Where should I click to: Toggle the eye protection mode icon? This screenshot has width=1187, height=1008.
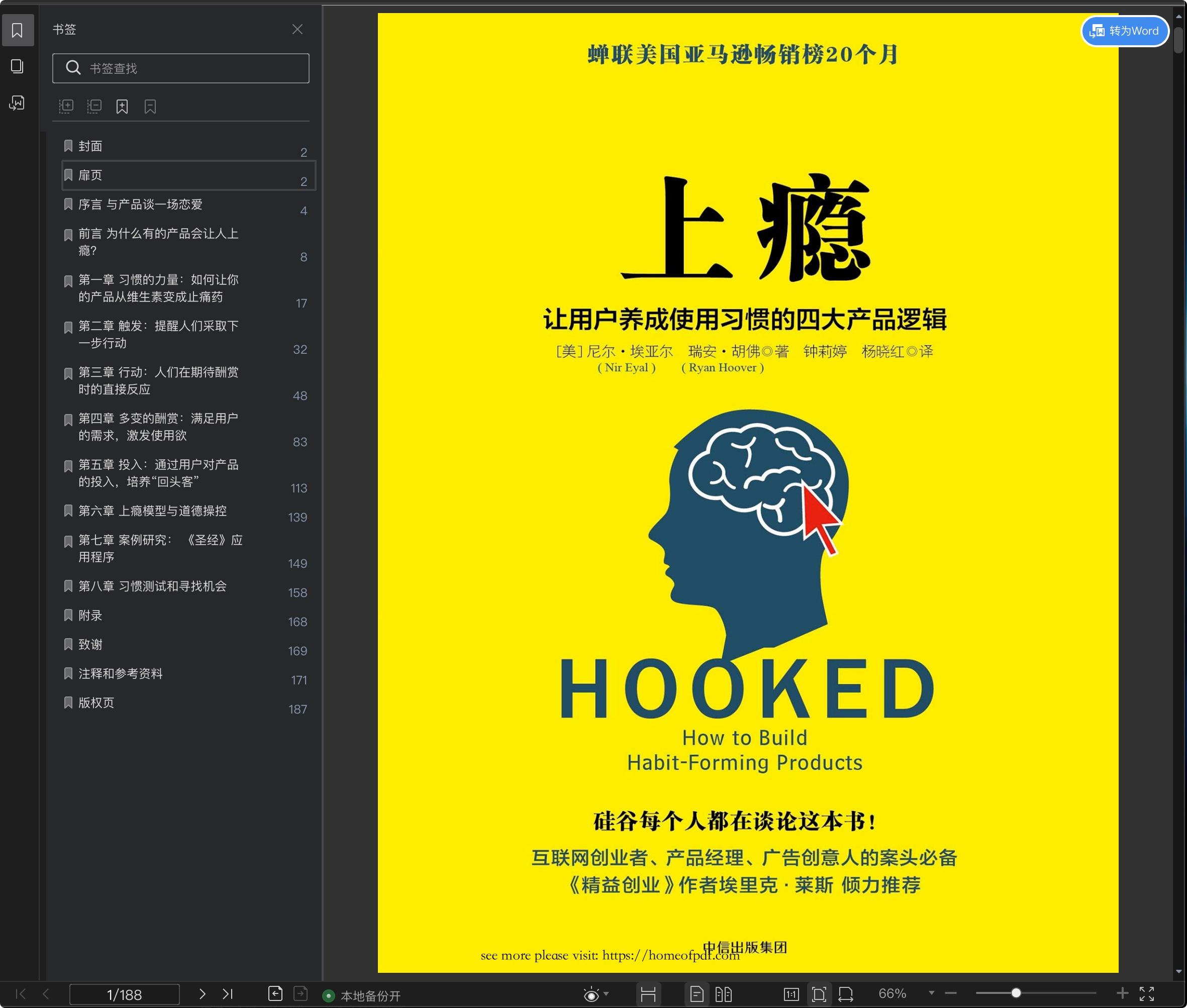coord(591,994)
